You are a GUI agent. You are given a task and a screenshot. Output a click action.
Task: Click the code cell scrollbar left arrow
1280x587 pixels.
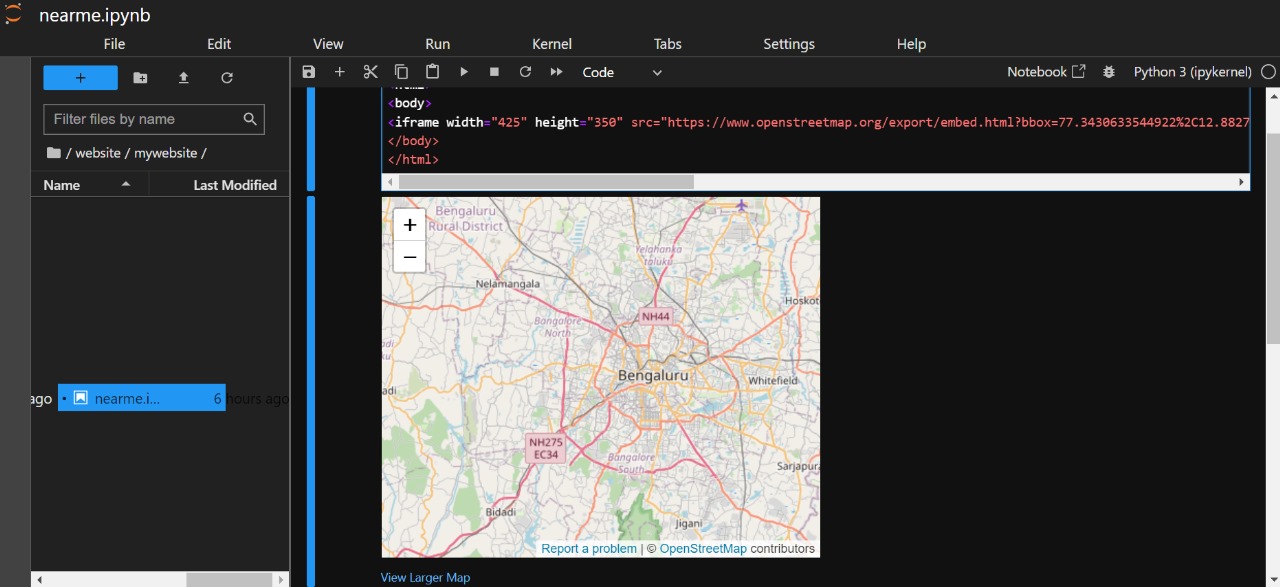click(389, 182)
